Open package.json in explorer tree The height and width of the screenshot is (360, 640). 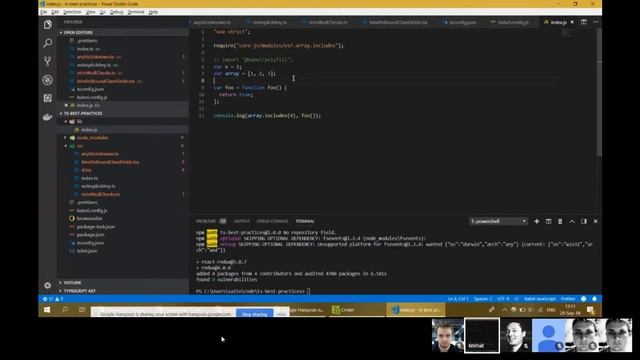point(90,235)
